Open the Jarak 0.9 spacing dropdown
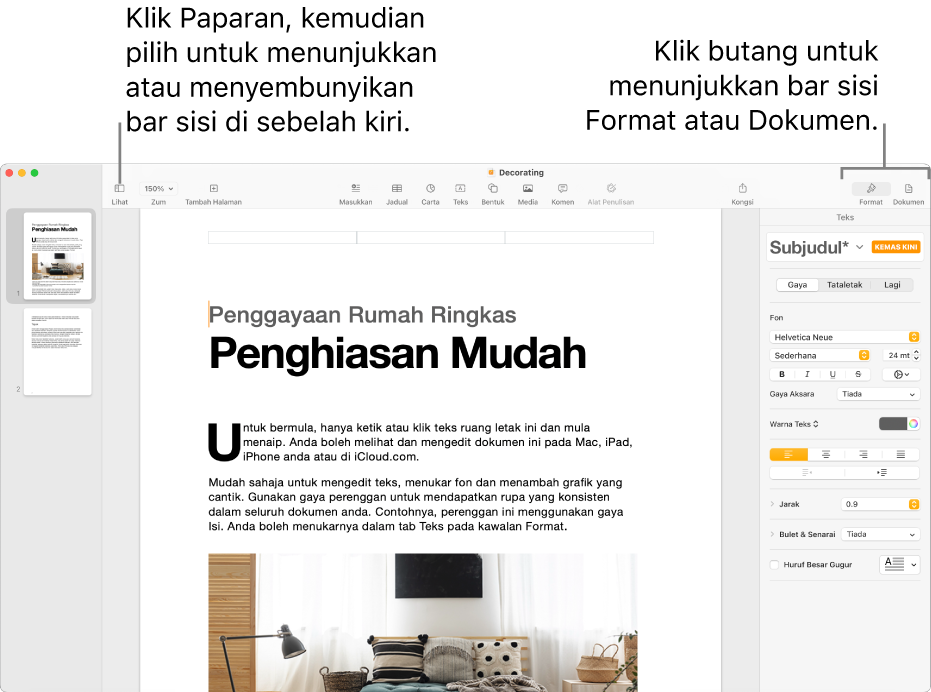Viewport: 931px width, 692px height. tap(881, 504)
